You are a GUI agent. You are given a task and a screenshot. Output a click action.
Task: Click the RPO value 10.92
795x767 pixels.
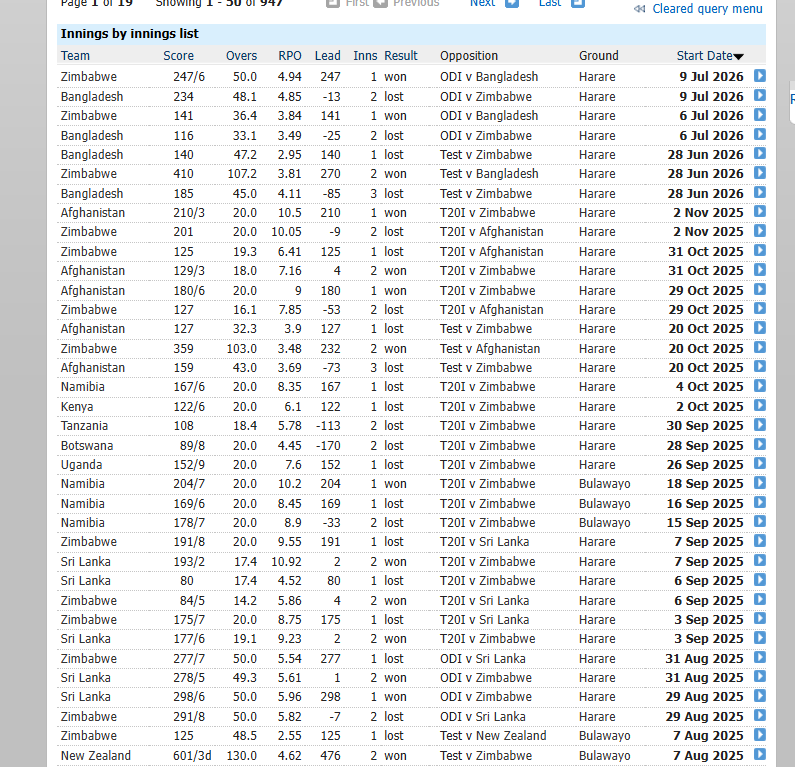click(x=286, y=562)
